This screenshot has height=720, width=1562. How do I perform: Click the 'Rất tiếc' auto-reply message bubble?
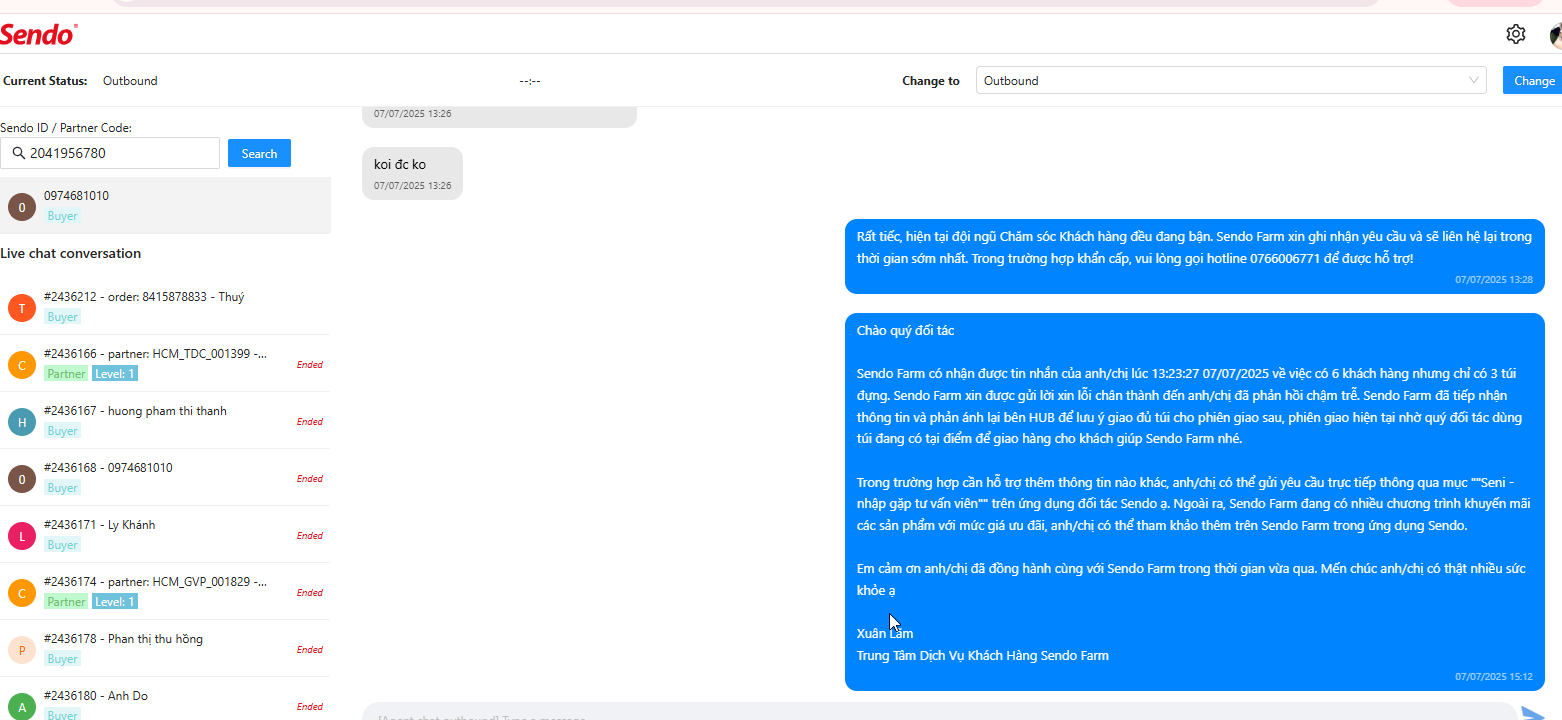(x=1195, y=256)
